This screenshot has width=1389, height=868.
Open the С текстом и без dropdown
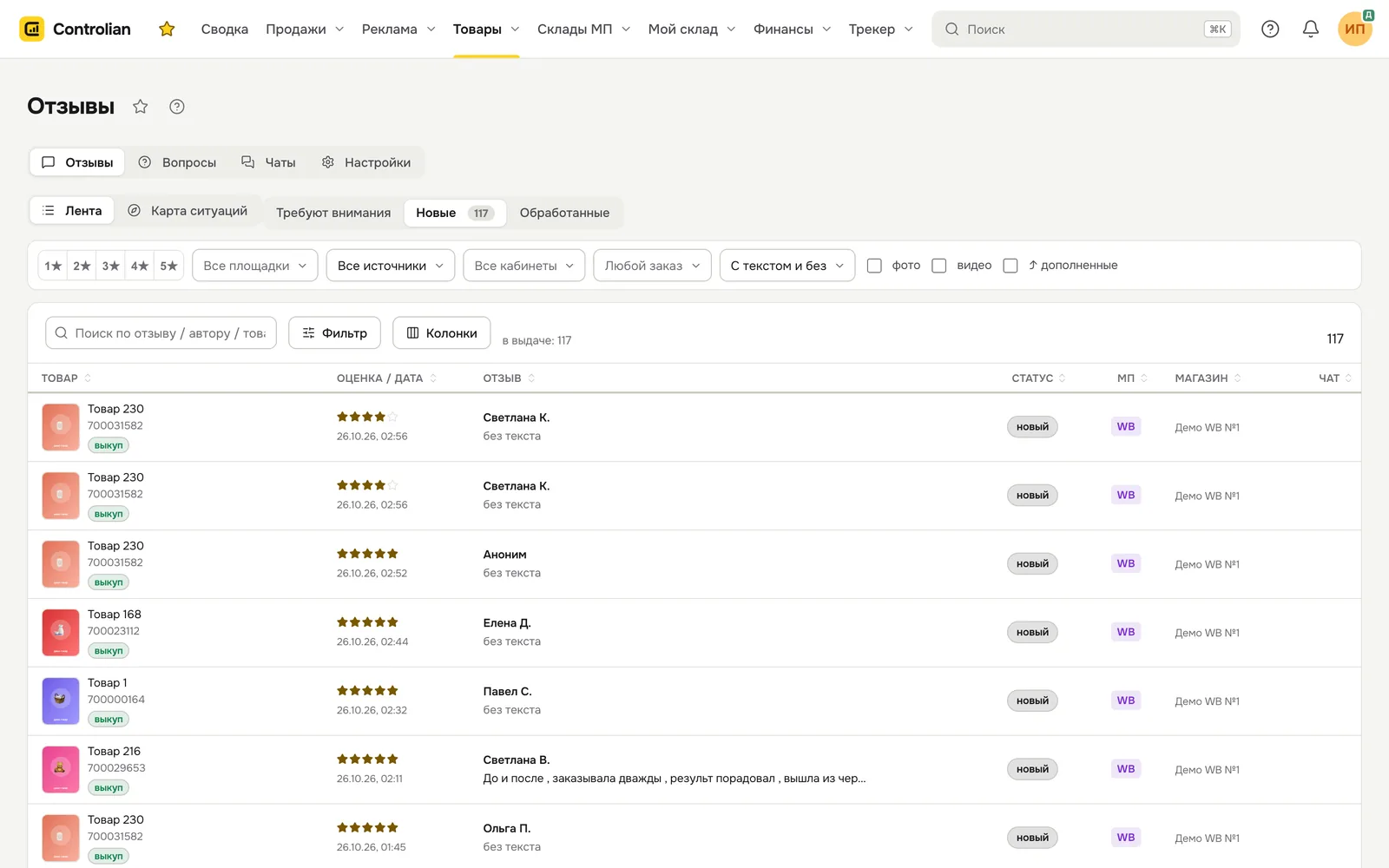(x=787, y=266)
